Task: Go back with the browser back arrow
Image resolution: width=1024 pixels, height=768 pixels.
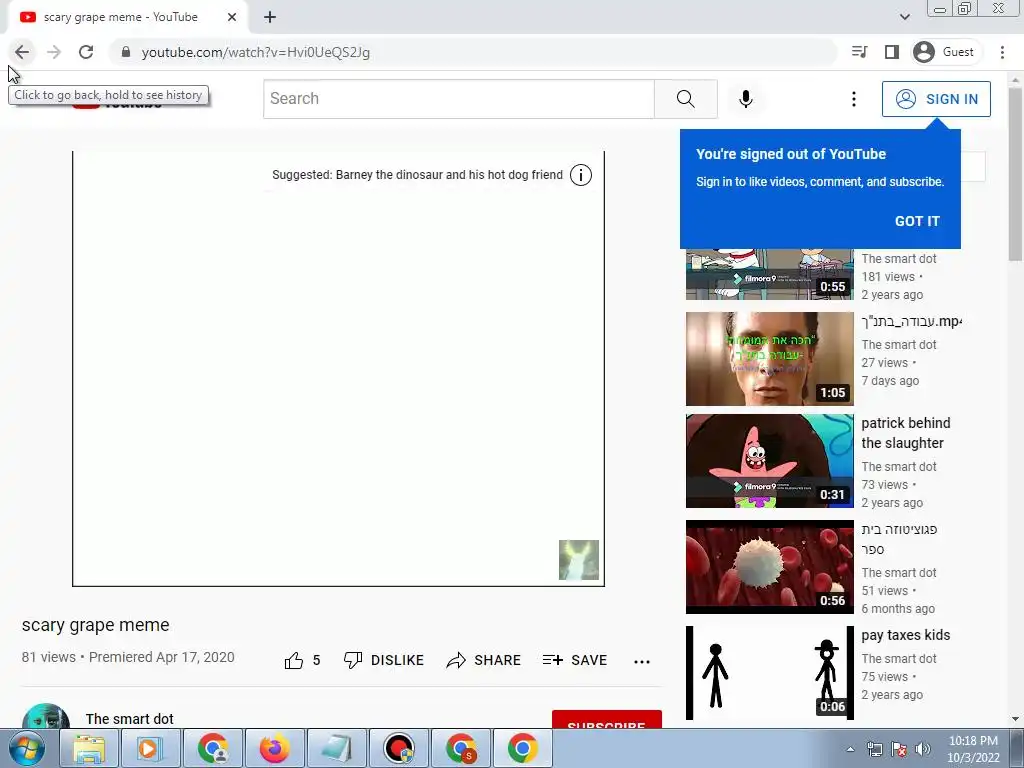Action: (22, 52)
